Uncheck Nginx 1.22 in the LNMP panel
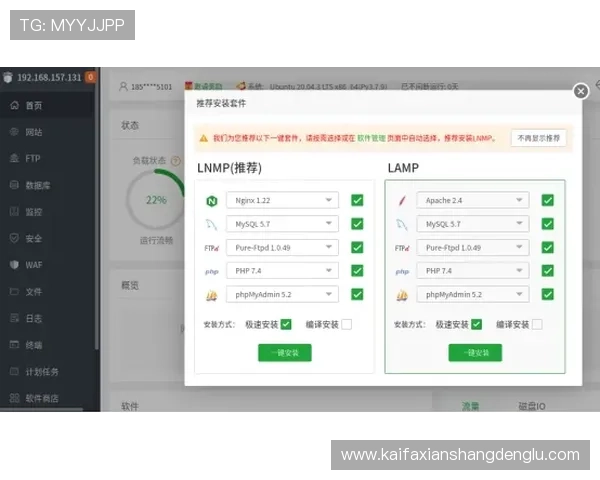The image size is (600, 480). click(x=357, y=200)
